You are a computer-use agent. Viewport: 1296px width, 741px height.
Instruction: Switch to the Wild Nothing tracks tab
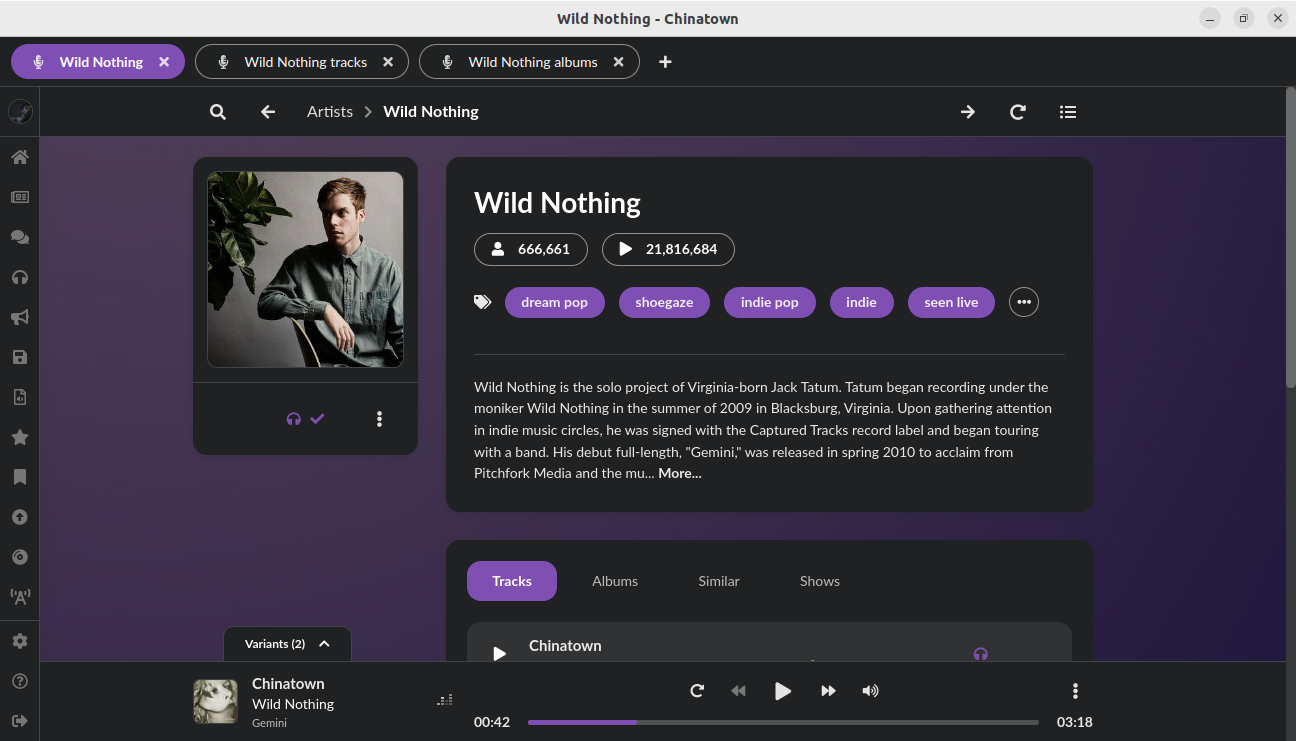(302, 62)
